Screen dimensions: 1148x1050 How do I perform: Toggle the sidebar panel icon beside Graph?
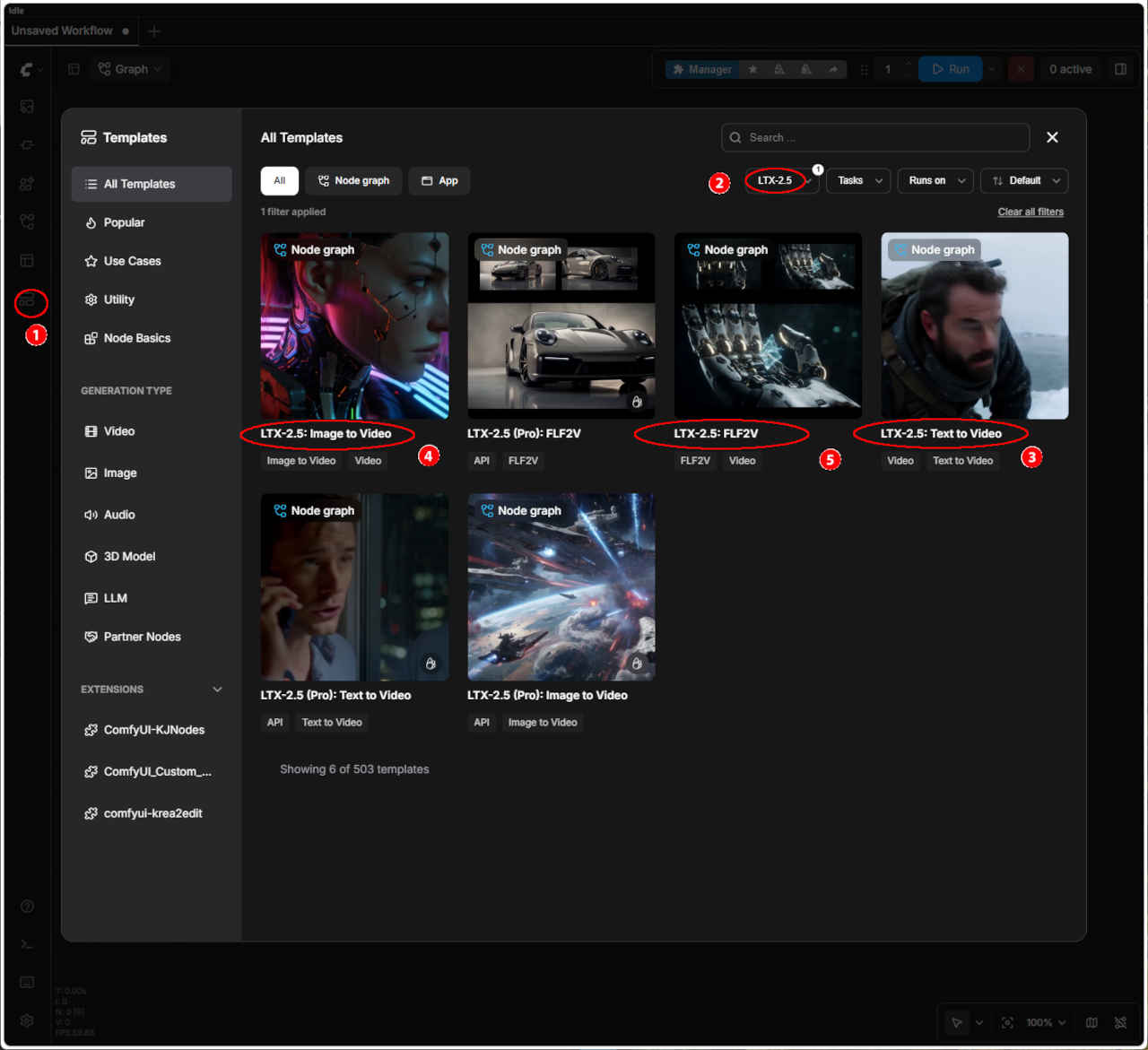coord(74,69)
